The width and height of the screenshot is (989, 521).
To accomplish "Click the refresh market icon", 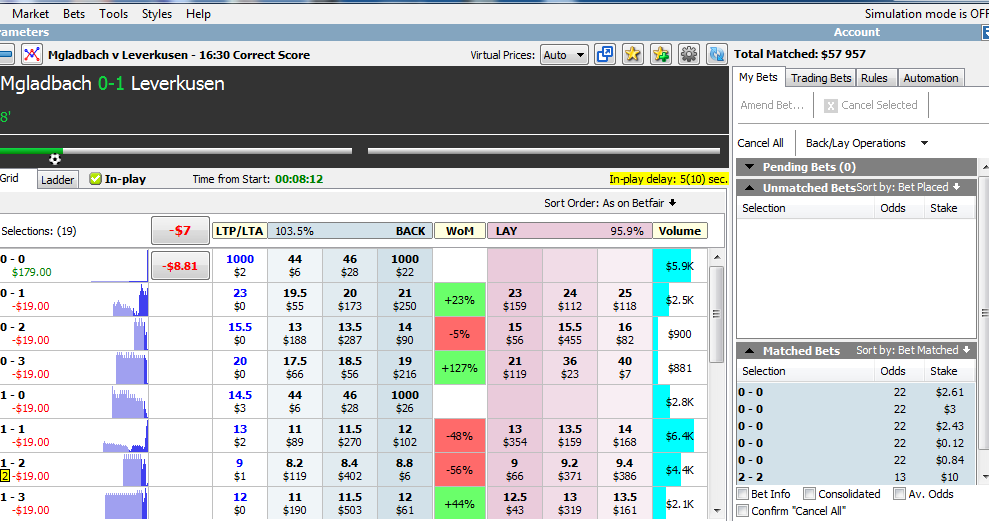I will click(717, 54).
